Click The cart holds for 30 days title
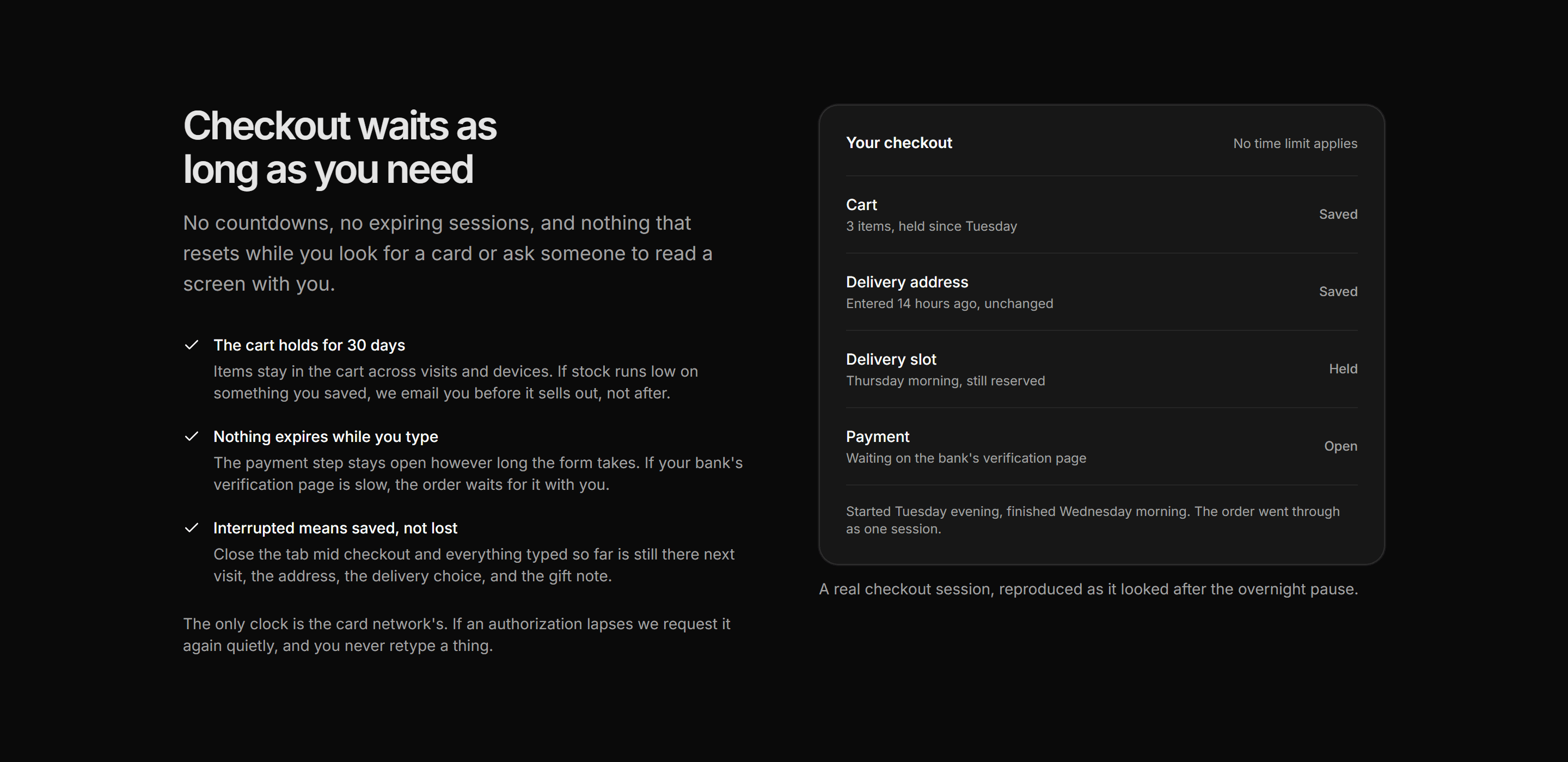 [309, 345]
